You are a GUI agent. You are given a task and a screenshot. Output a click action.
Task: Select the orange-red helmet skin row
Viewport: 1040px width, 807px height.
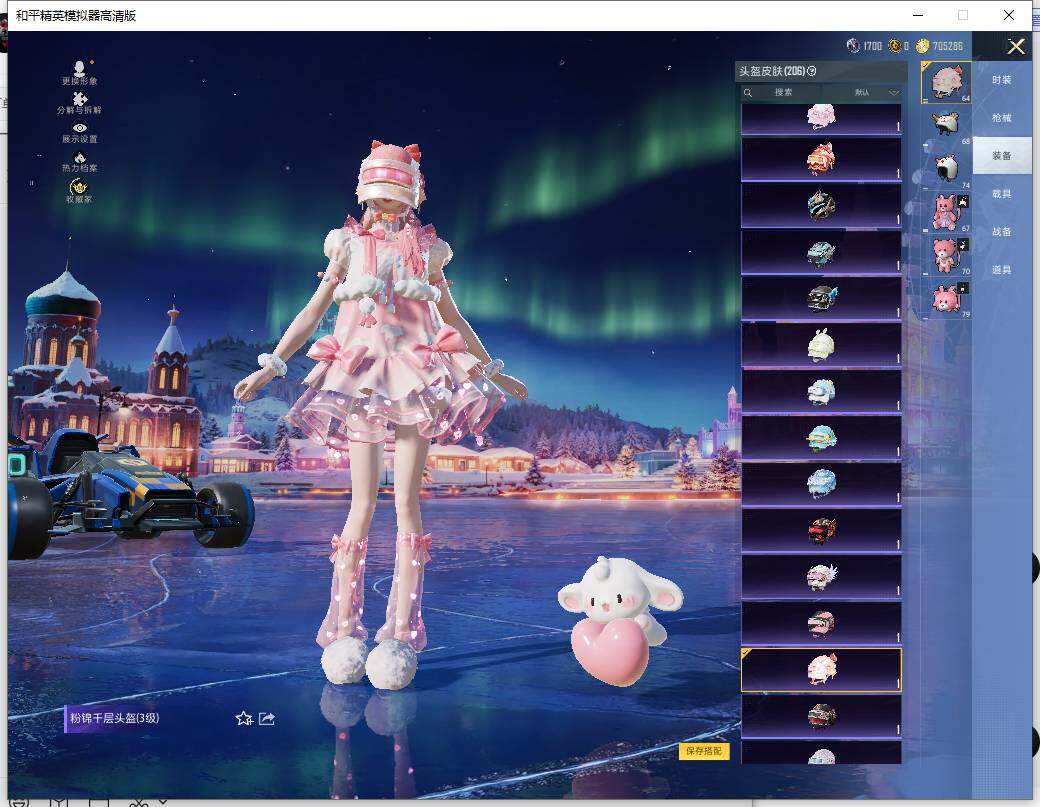tap(821, 158)
